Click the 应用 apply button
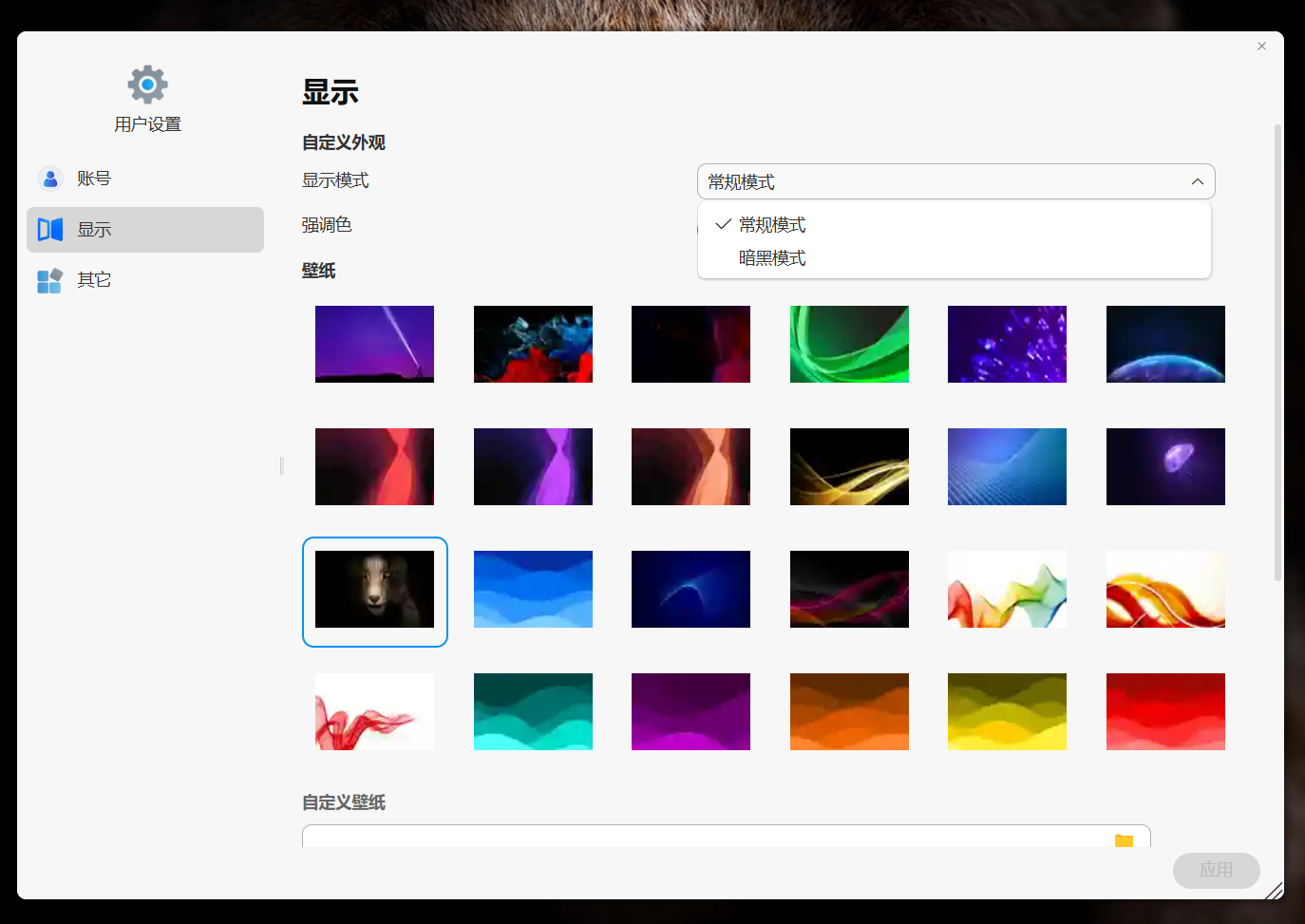 coord(1216,870)
